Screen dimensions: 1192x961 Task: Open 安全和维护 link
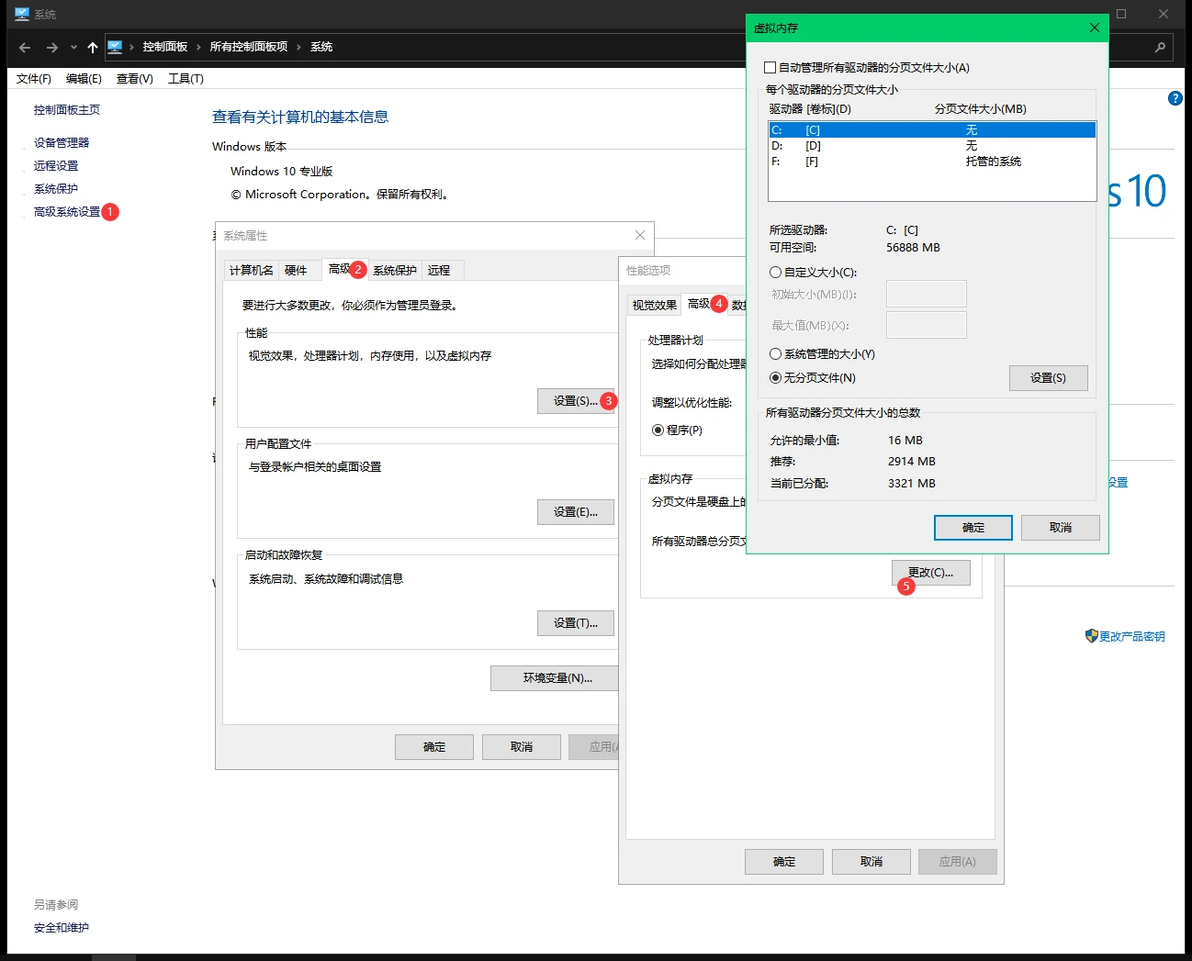(61, 928)
